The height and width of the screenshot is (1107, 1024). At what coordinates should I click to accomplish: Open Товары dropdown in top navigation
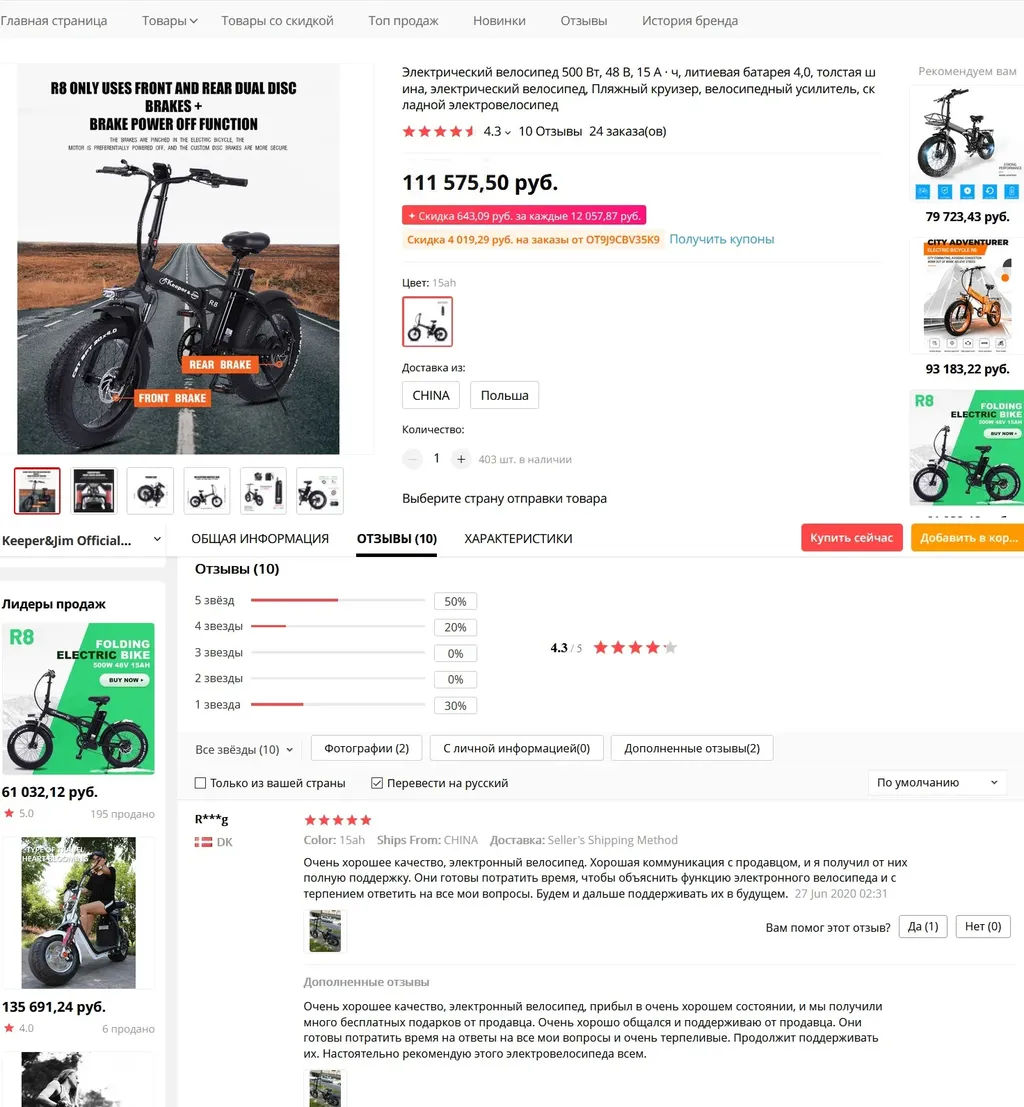(x=169, y=20)
